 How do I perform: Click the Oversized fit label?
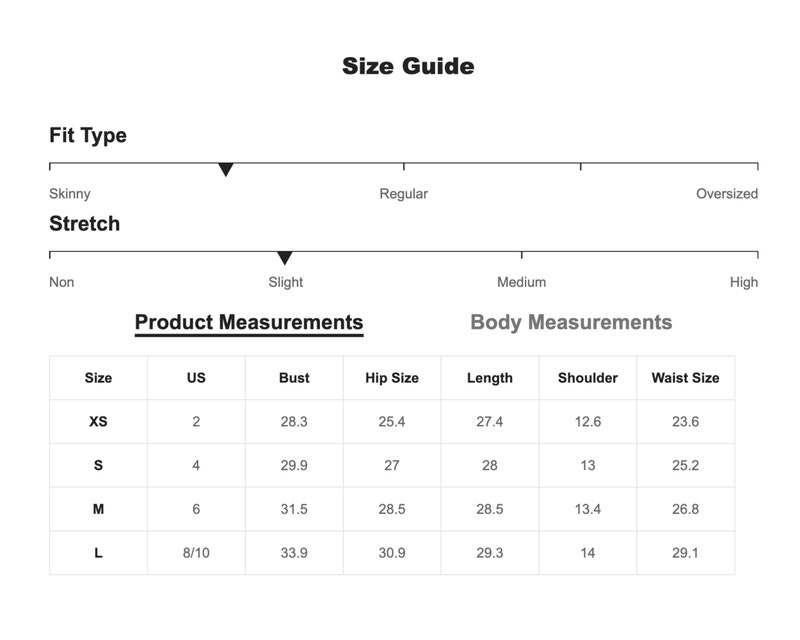coord(727,194)
